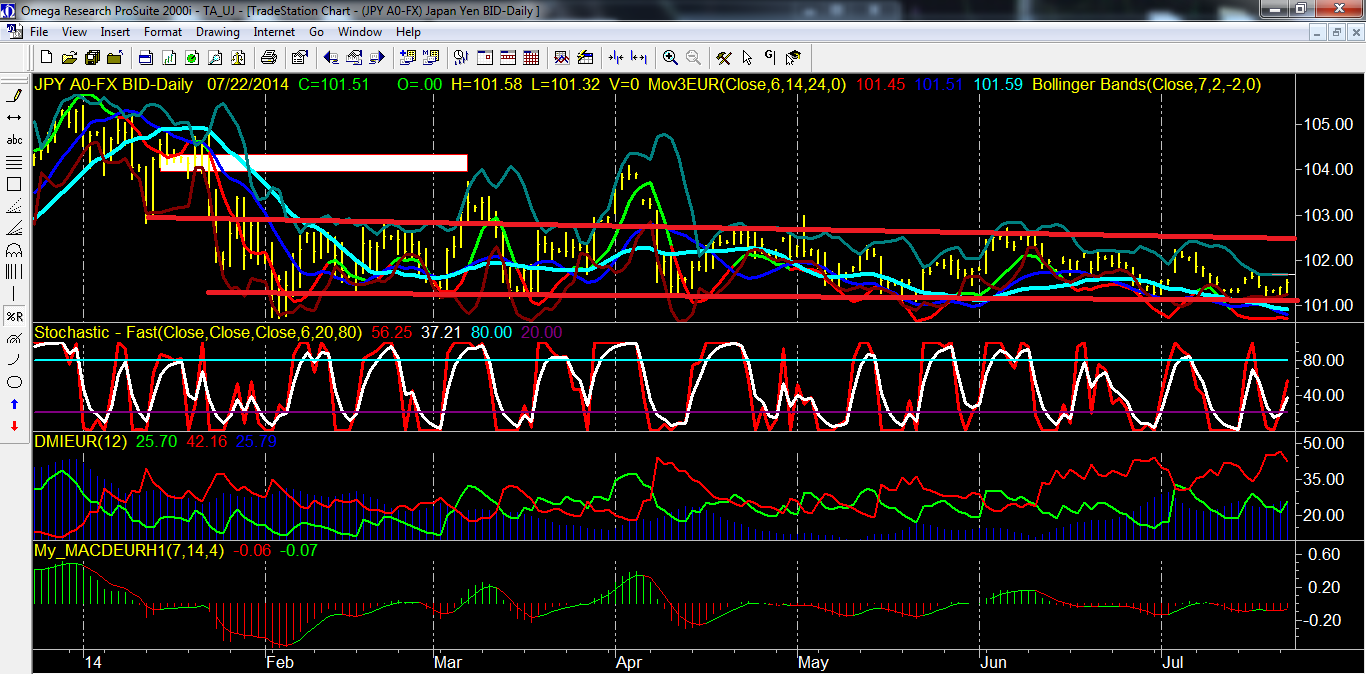Screen dimensions: 1366x674
Task: Select the pencil trendline drawing tool
Action: tap(14, 96)
